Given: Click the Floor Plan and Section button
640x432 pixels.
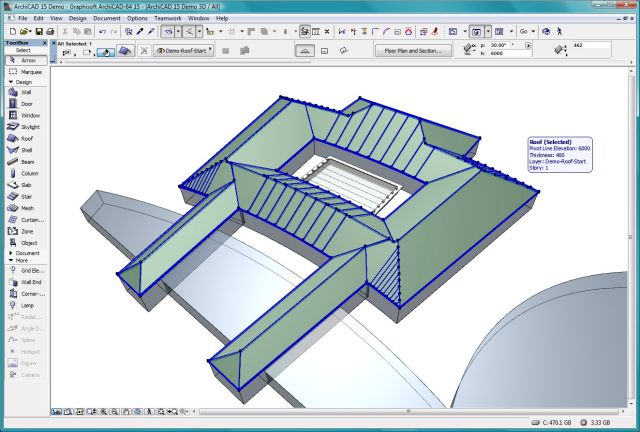Looking at the screenshot, I should click(413, 51).
